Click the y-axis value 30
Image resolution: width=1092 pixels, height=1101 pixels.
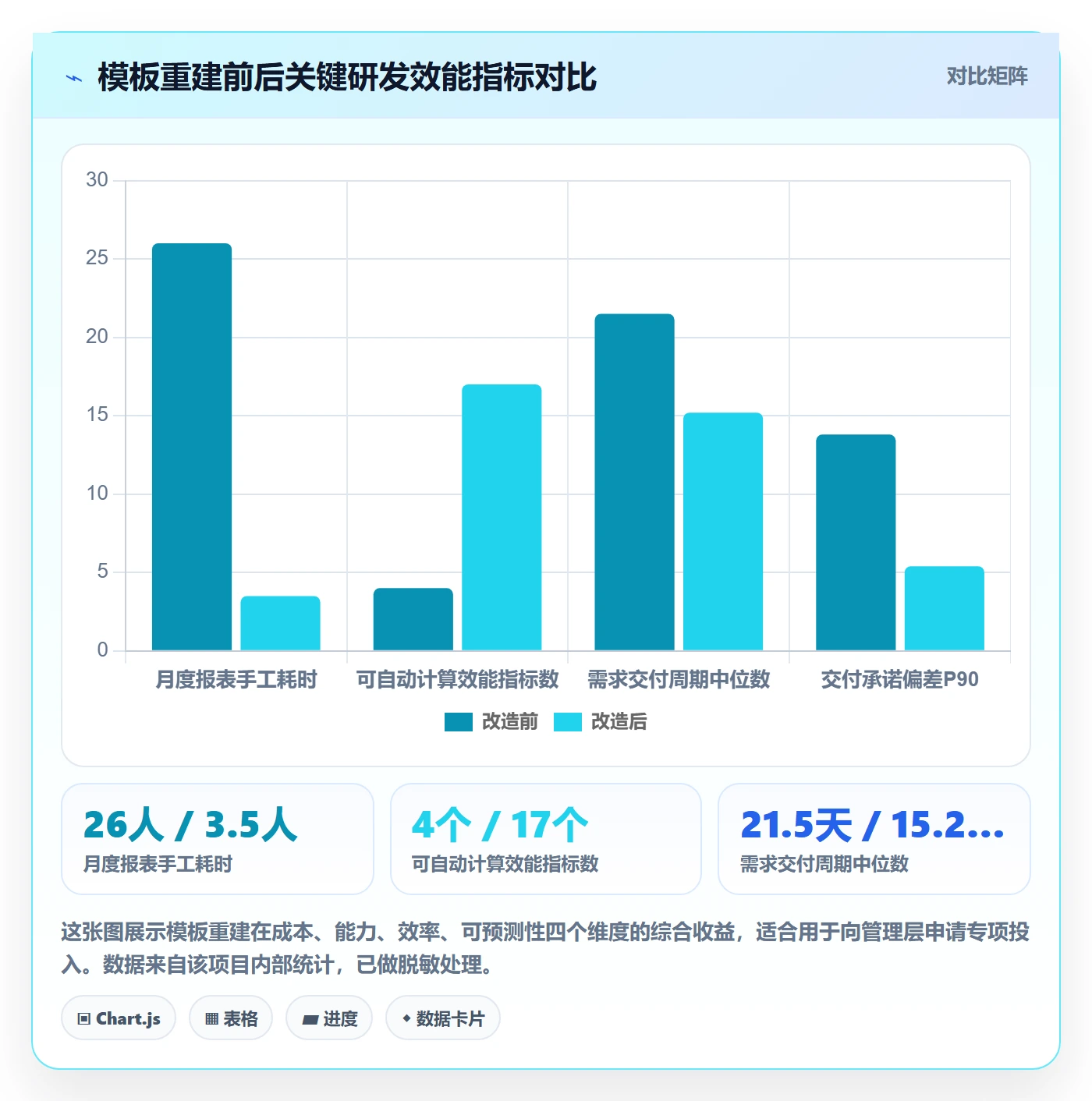97,180
